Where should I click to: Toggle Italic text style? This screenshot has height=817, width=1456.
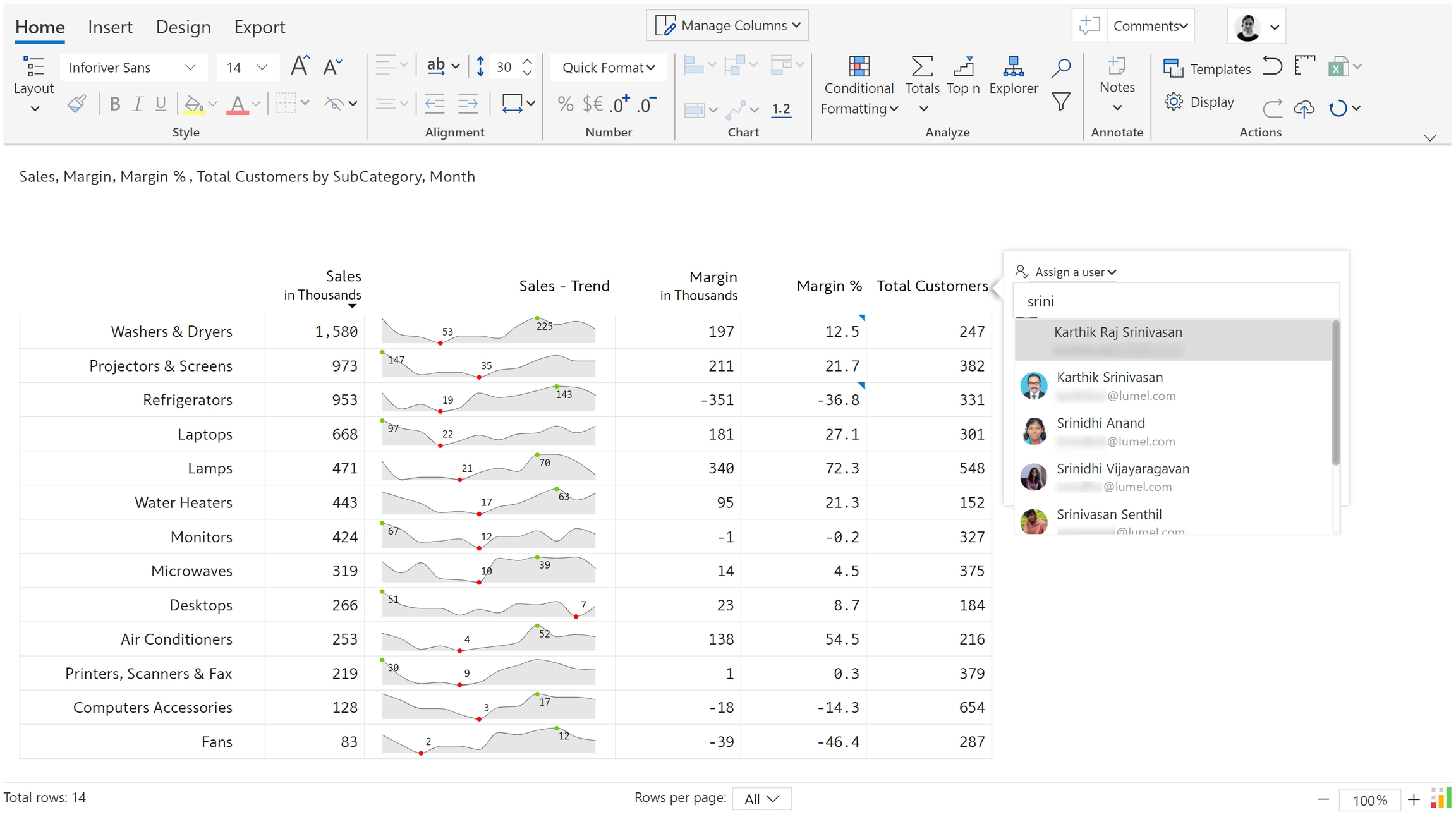point(138,104)
